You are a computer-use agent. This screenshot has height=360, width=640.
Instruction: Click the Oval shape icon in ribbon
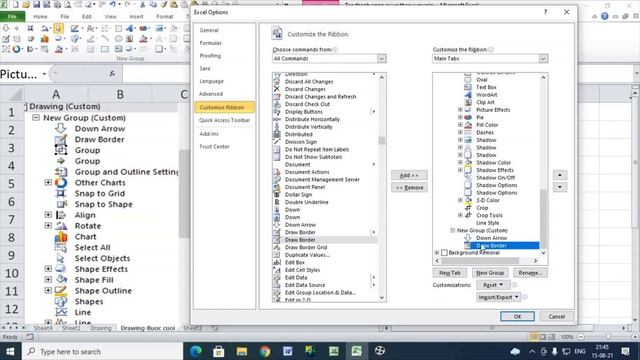click(118, 39)
